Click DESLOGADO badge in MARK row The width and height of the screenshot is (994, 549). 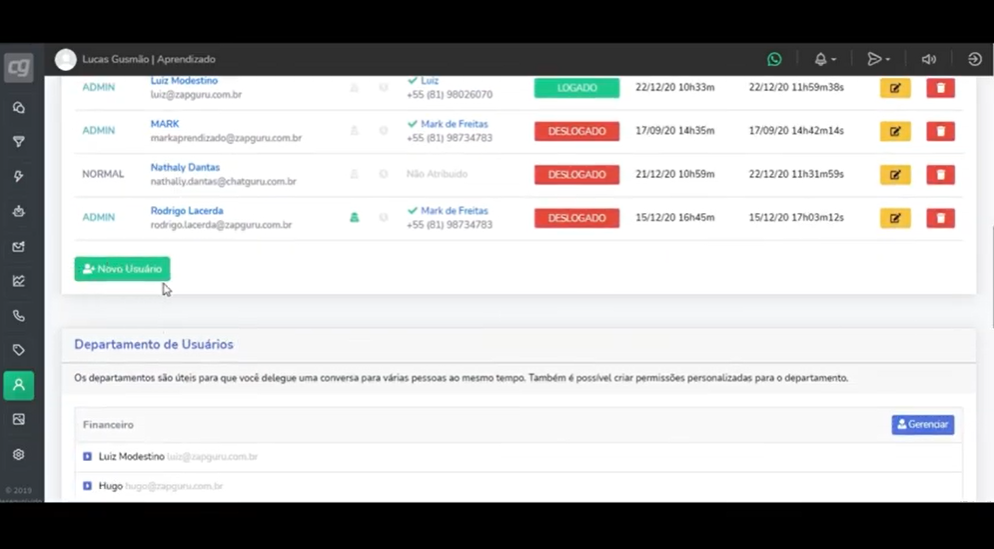point(577,131)
